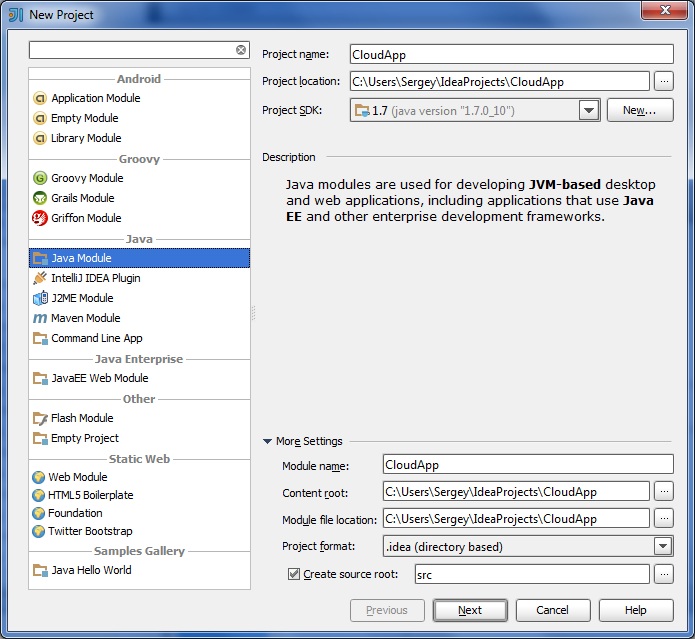695x639 pixels.
Task: Click the Empty Project folder icon
Action: [40, 438]
